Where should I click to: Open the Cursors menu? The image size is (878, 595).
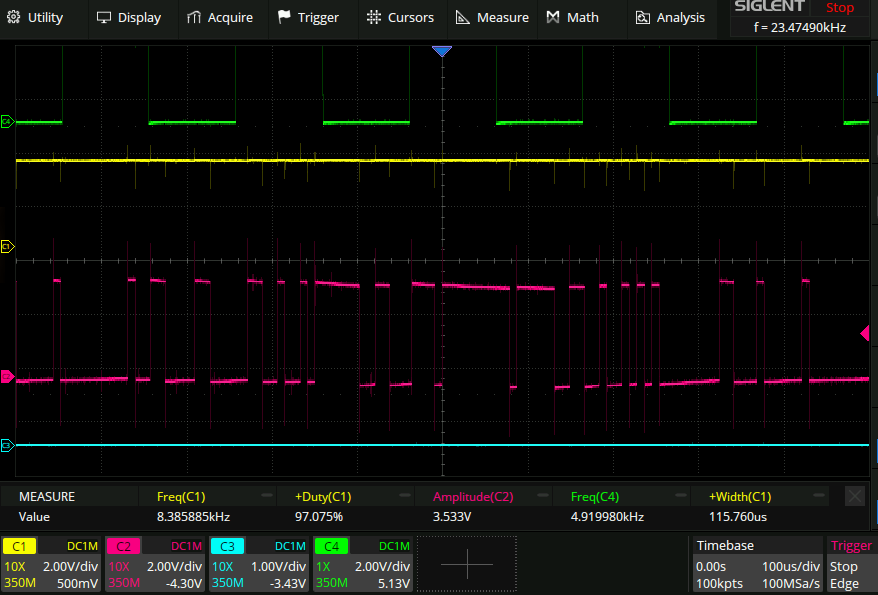click(x=400, y=17)
